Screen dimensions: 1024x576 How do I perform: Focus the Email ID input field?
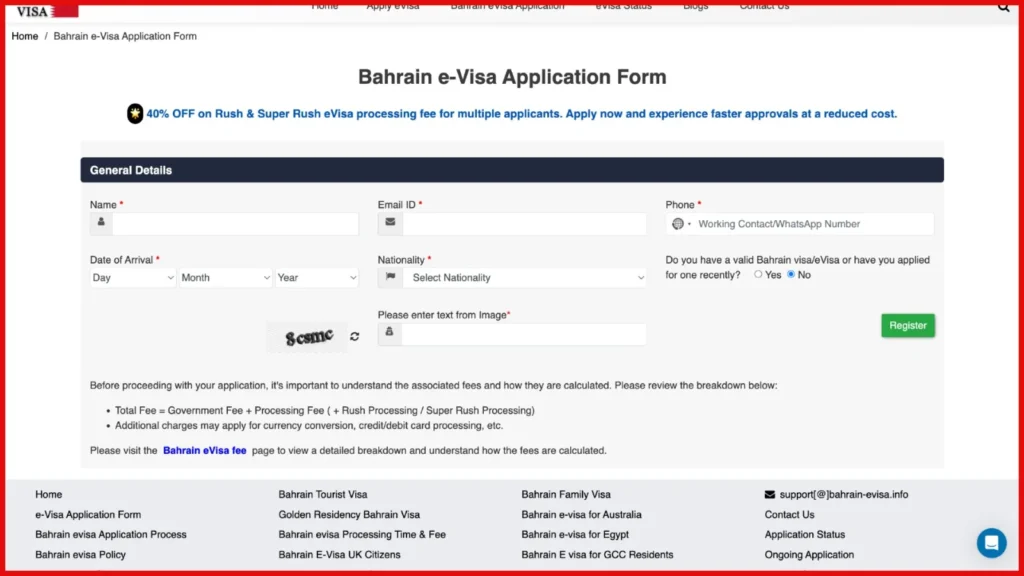pyautogui.click(x=524, y=223)
